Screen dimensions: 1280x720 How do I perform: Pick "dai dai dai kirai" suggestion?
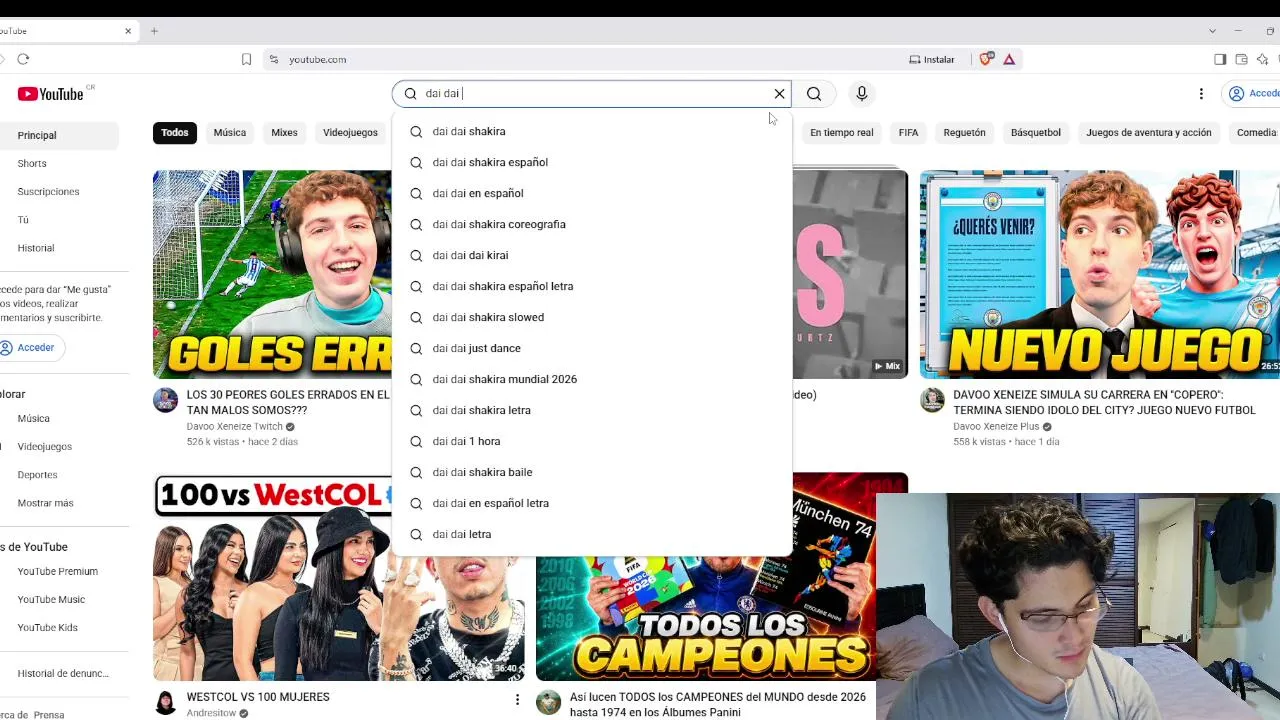pyautogui.click(x=592, y=255)
